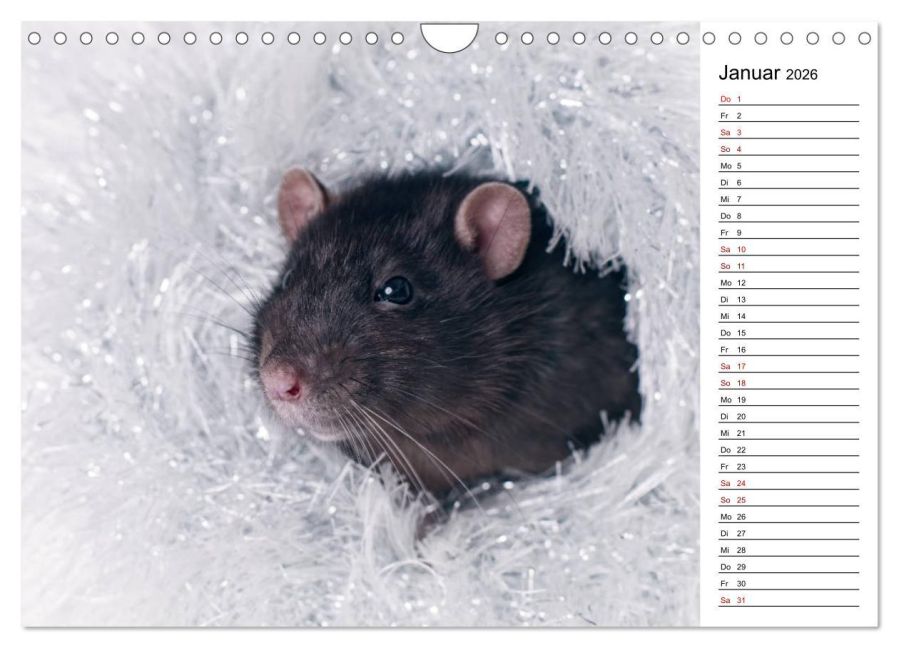Click the Sa 24 entry line
Screen dimensions: 899x648
click(788, 483)
